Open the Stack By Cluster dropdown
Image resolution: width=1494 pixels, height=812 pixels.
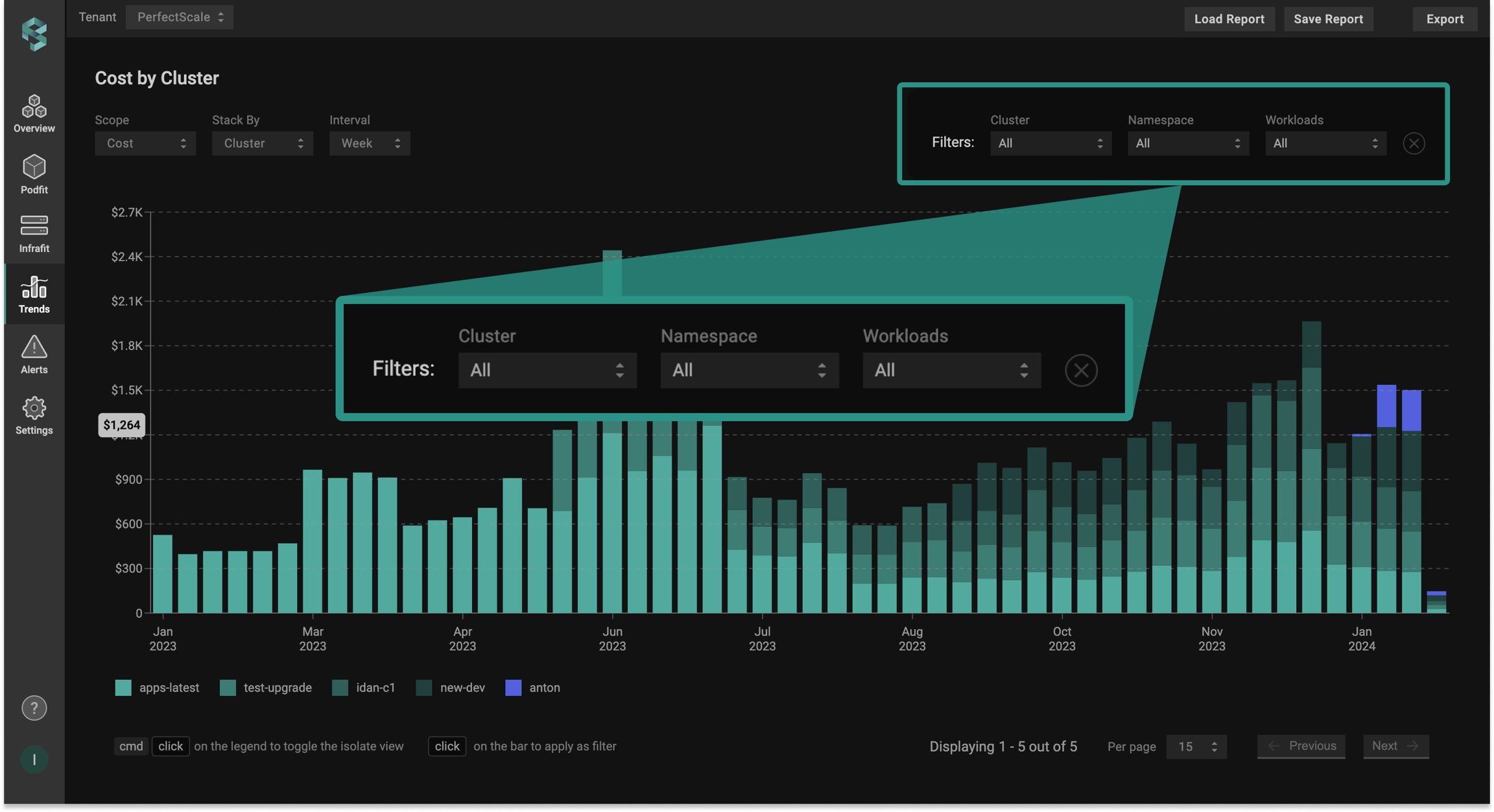[x=263, y=143]
